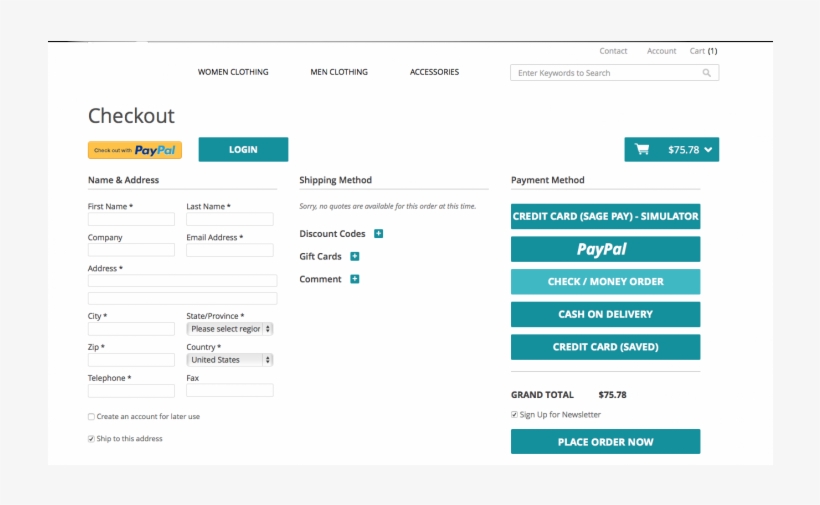This screenshot has width=820, height=505.
Task: Open the State/Province region dropdown
Action: point(230,329)
